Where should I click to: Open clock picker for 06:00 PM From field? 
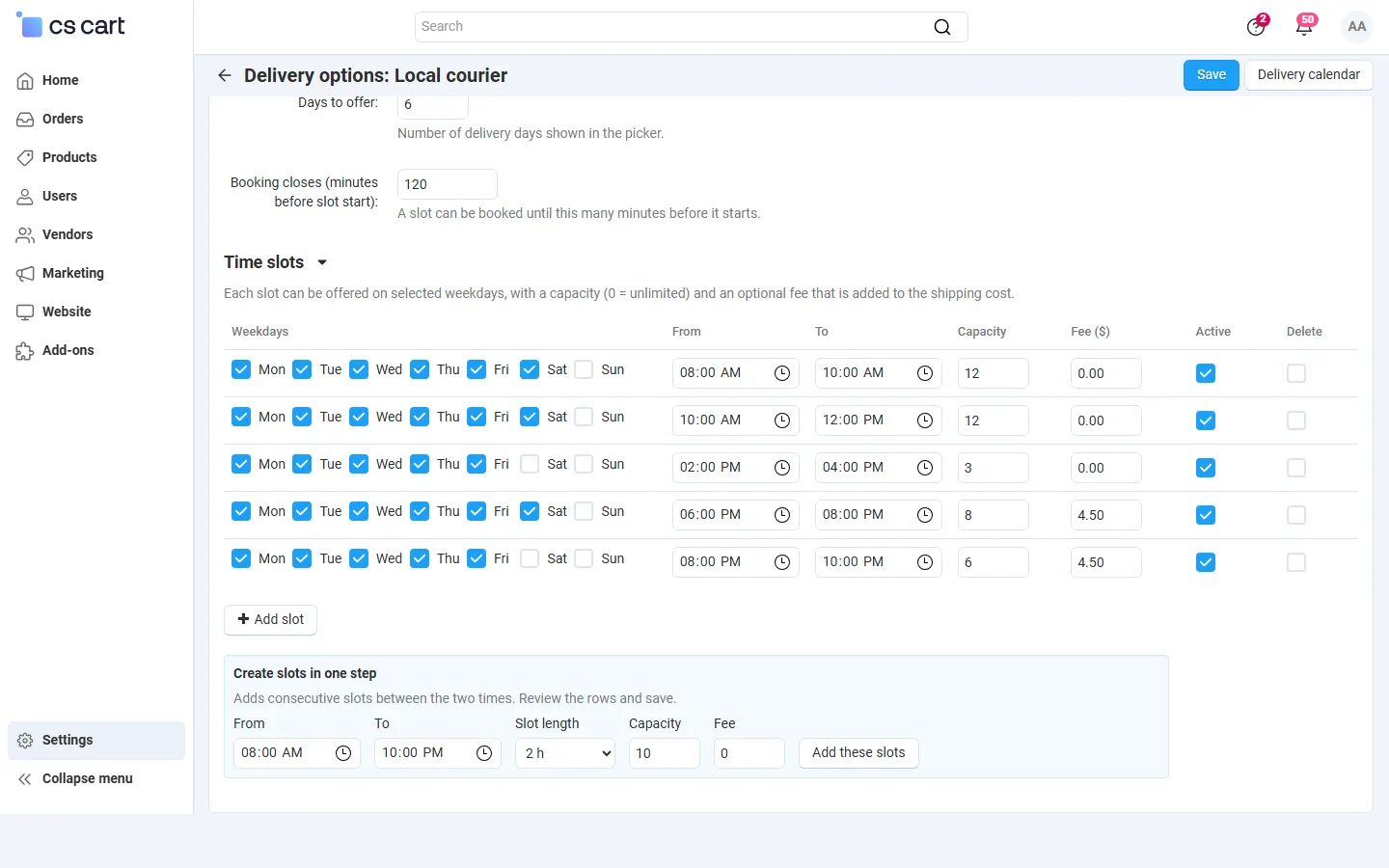click(782, 515)
